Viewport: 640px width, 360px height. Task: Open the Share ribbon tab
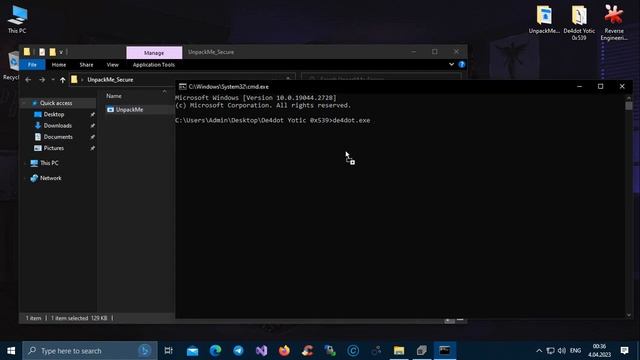click(x=87, y=64)
